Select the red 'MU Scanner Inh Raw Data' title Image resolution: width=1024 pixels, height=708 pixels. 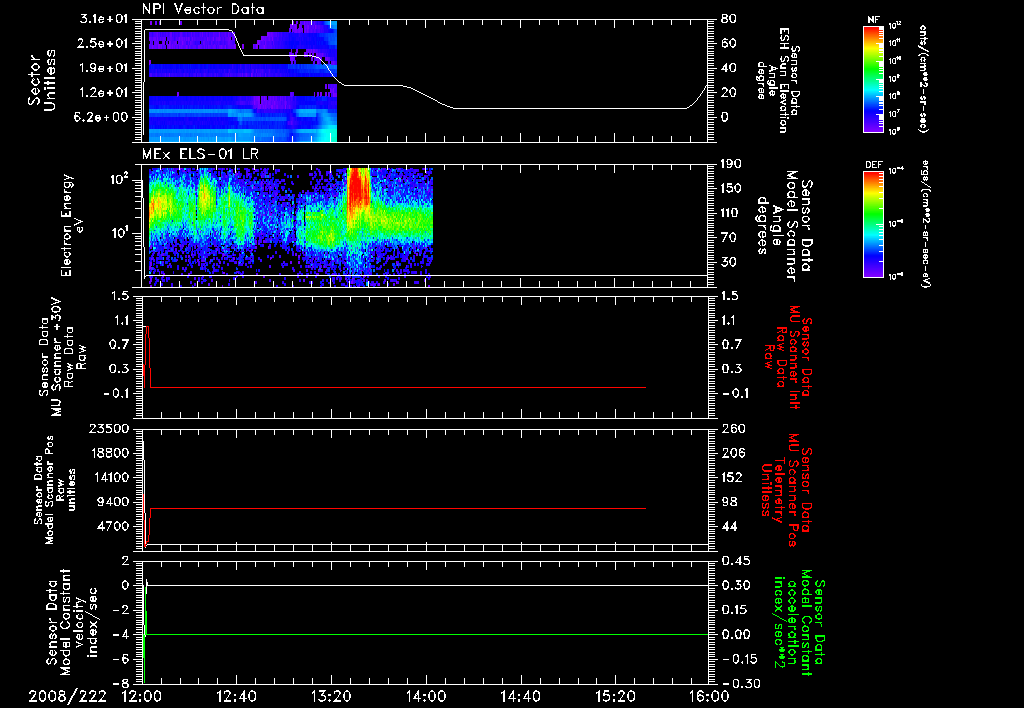[x=790, y=357]
